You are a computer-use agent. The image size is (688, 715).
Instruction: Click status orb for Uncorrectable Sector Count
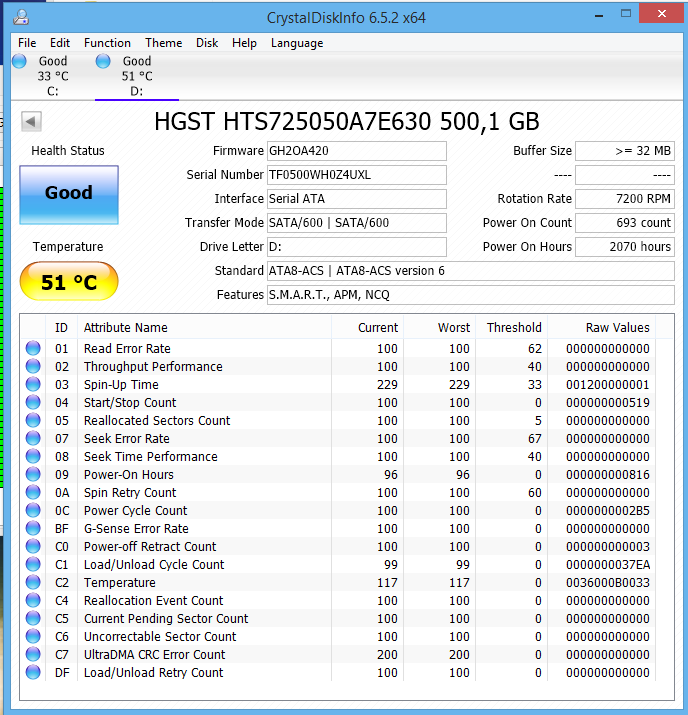pos(33,637)
